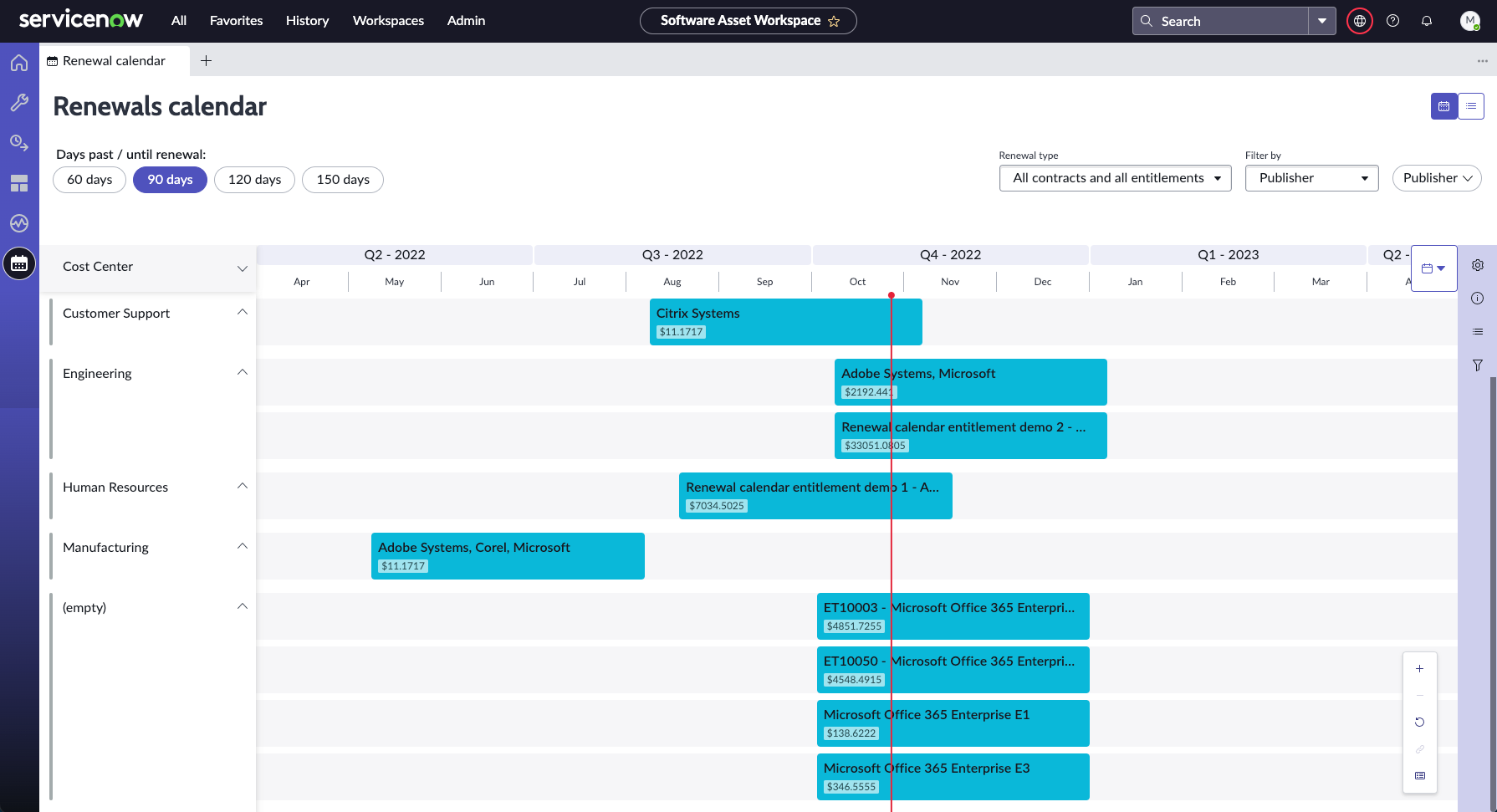Open the All menu
1497x812 pixels.
[179, 21]
